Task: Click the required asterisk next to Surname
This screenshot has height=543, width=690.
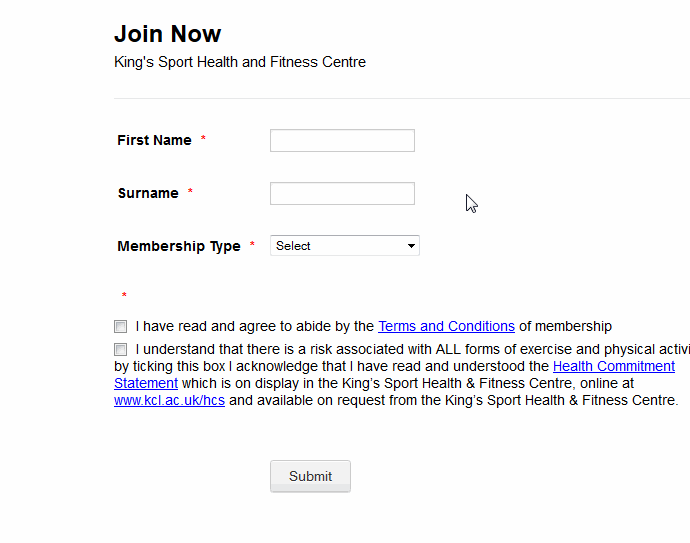Action: pos(190,193)
